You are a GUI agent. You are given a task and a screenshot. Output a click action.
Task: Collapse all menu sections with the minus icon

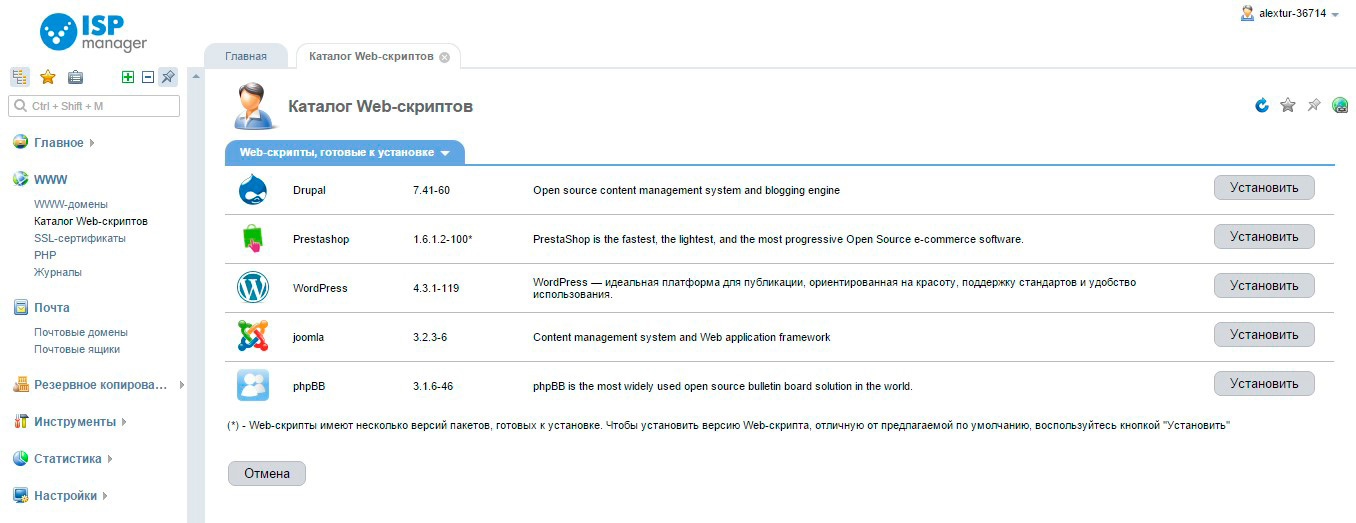(x=148, y=77)
